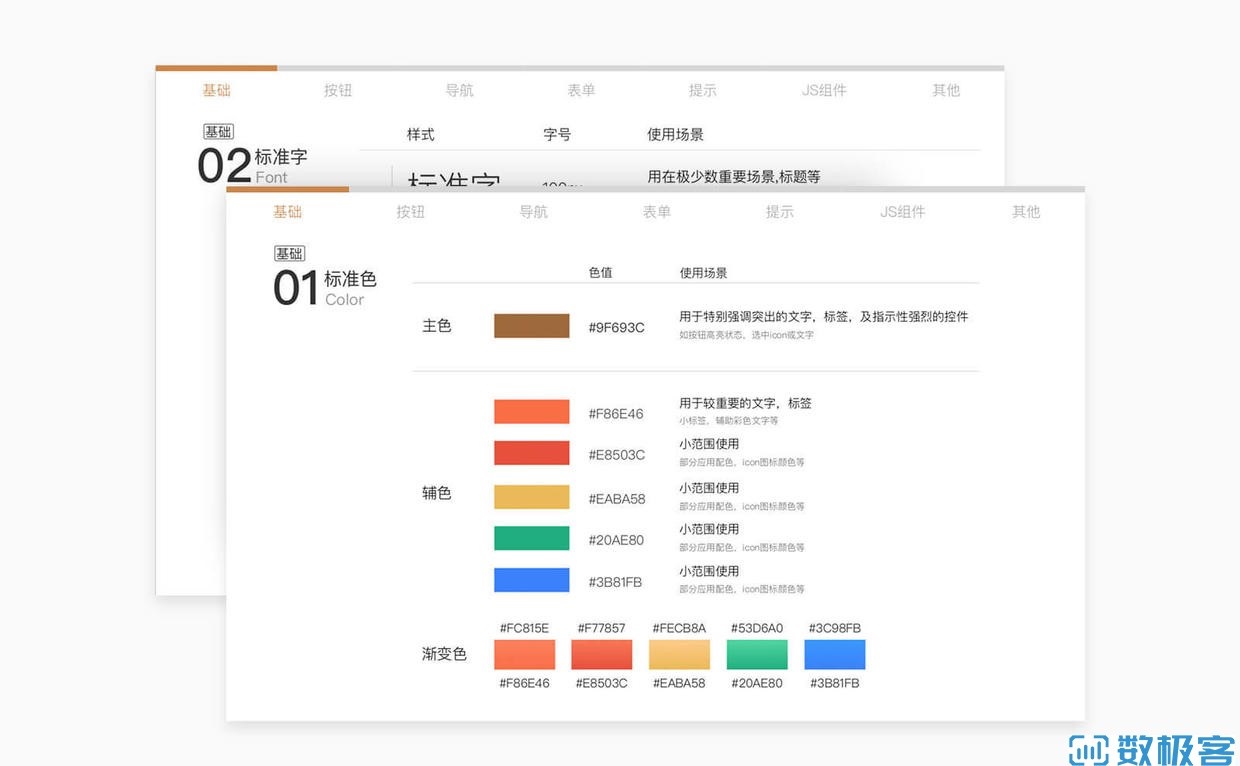Screen dimensions: 1240x766
Task: Click #E8503C label below the gradient swatch
Action: 601,683
